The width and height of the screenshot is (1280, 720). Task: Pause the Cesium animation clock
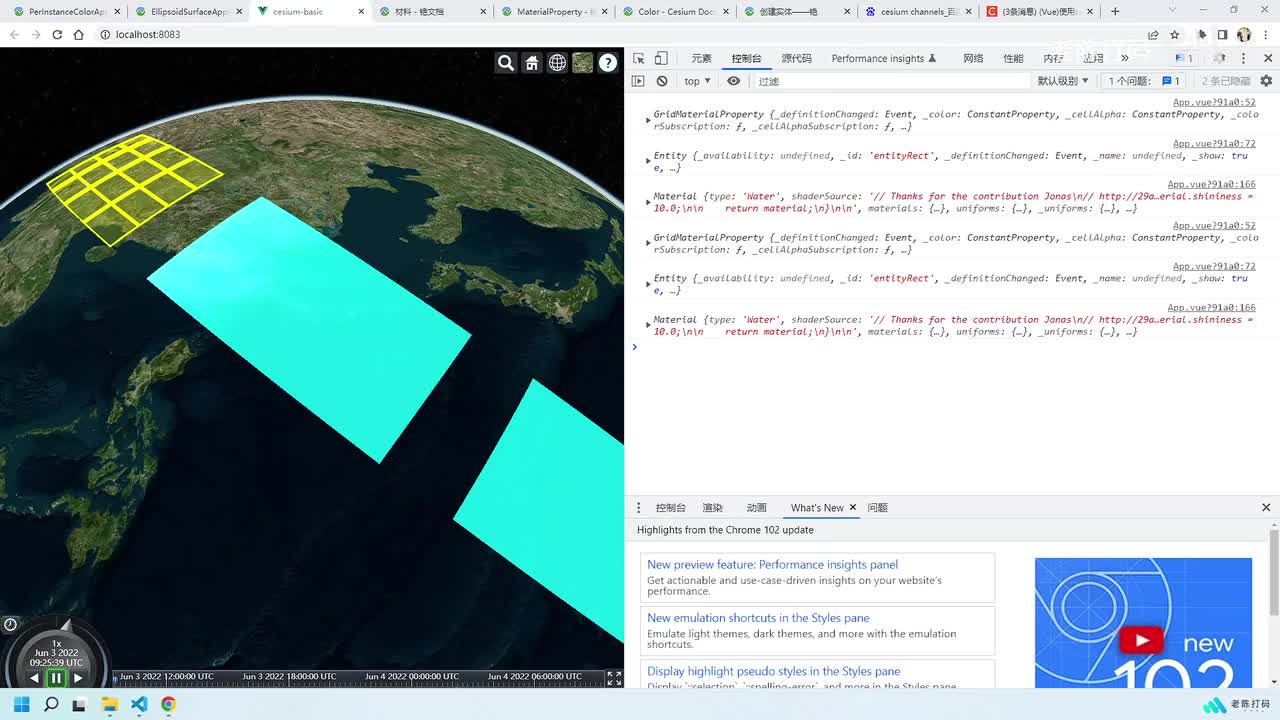[x=56, y=678]
